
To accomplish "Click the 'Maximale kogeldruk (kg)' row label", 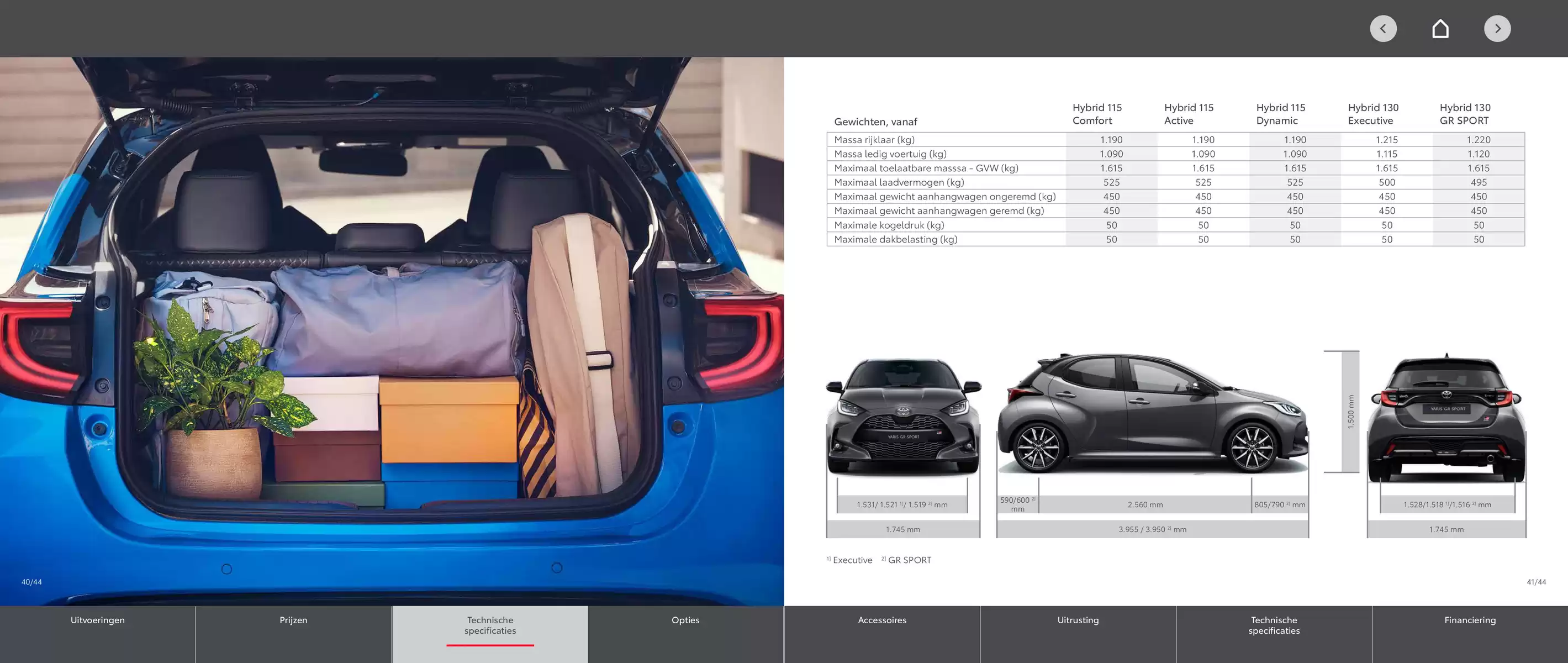I will pos(889,225).
